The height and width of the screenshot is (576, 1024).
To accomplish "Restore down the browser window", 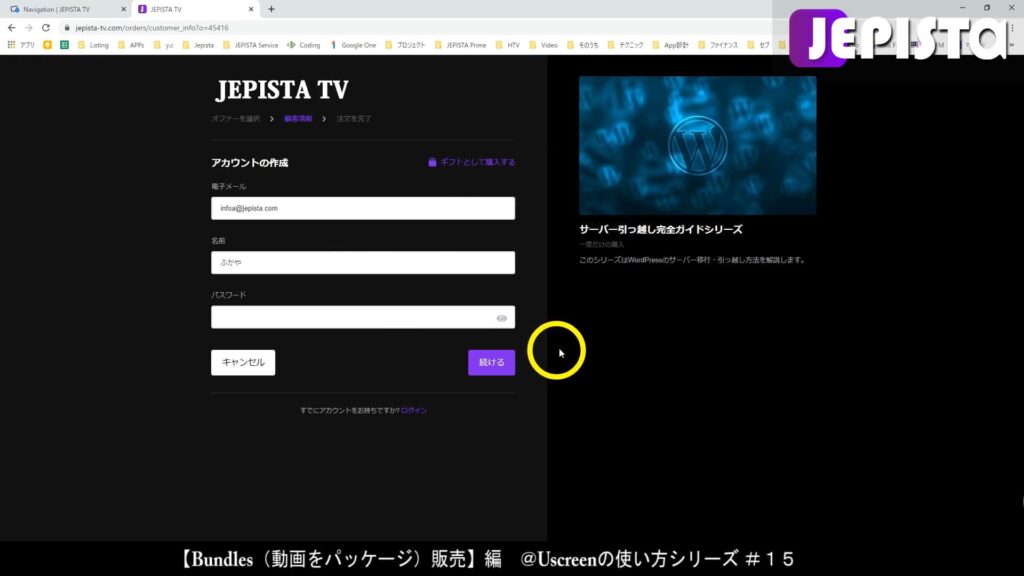I will tap(987, 8).
